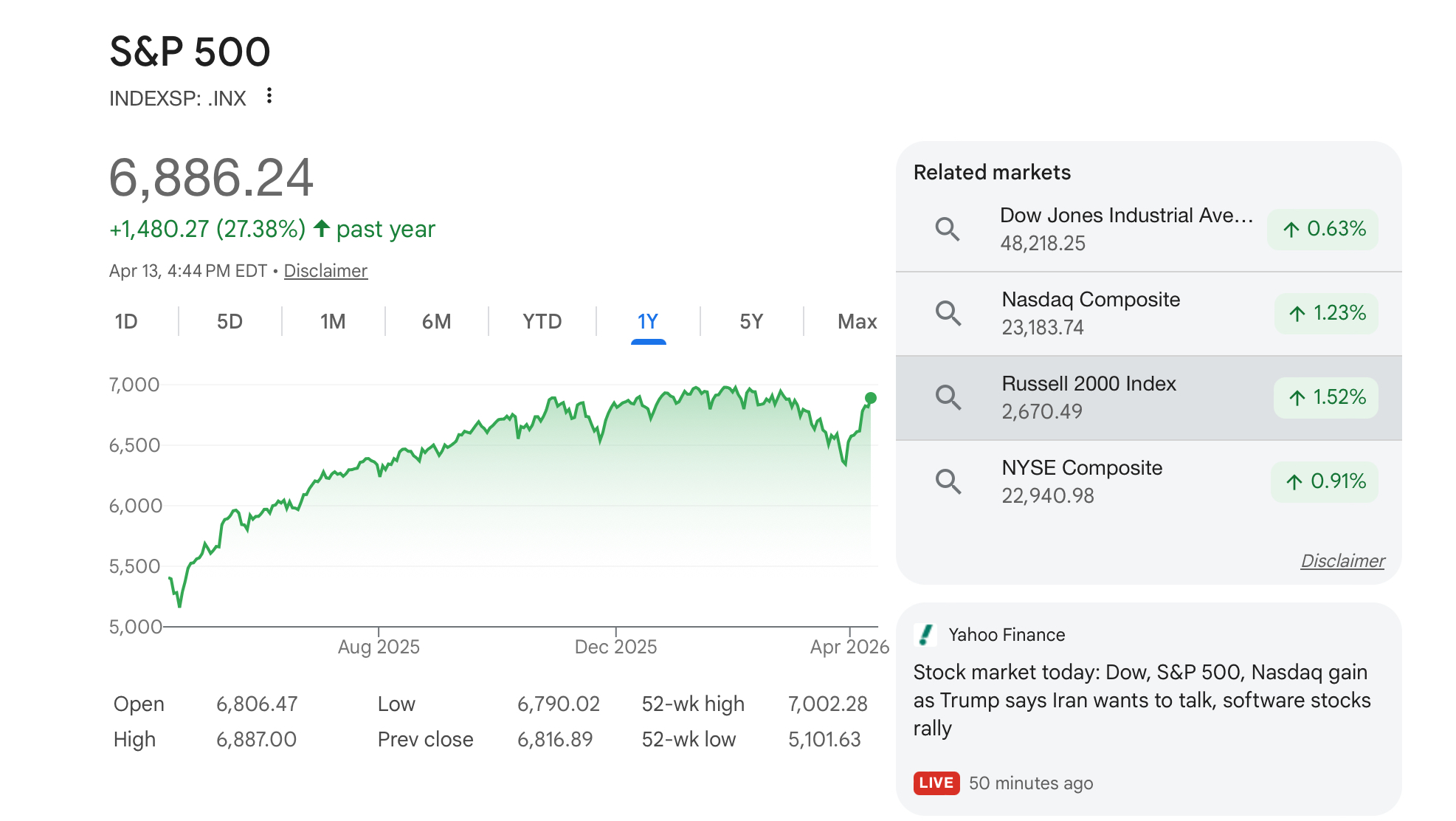The width and height of the screenshot is (1456, 821).
Task: Open the Russell 2000 Index row
Action: pos(1148,398)
